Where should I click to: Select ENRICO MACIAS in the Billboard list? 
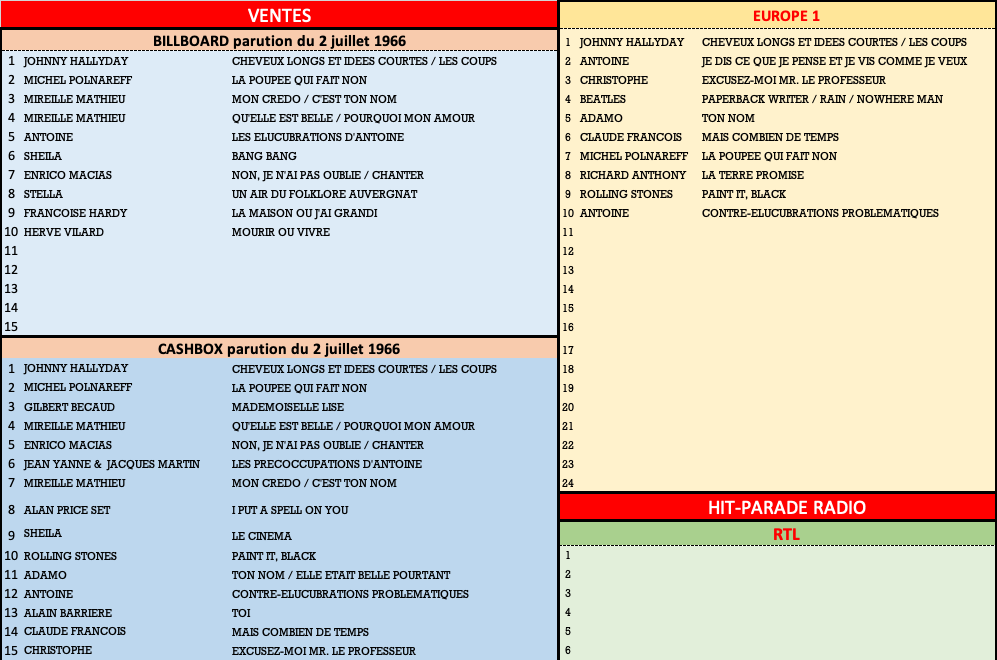67,175
